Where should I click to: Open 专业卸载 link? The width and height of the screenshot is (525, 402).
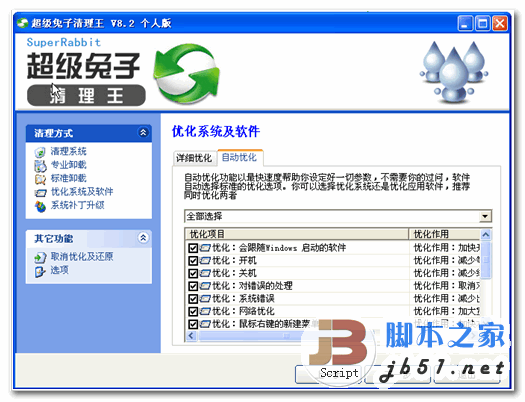pyautogui.click(x=69, y=165)
